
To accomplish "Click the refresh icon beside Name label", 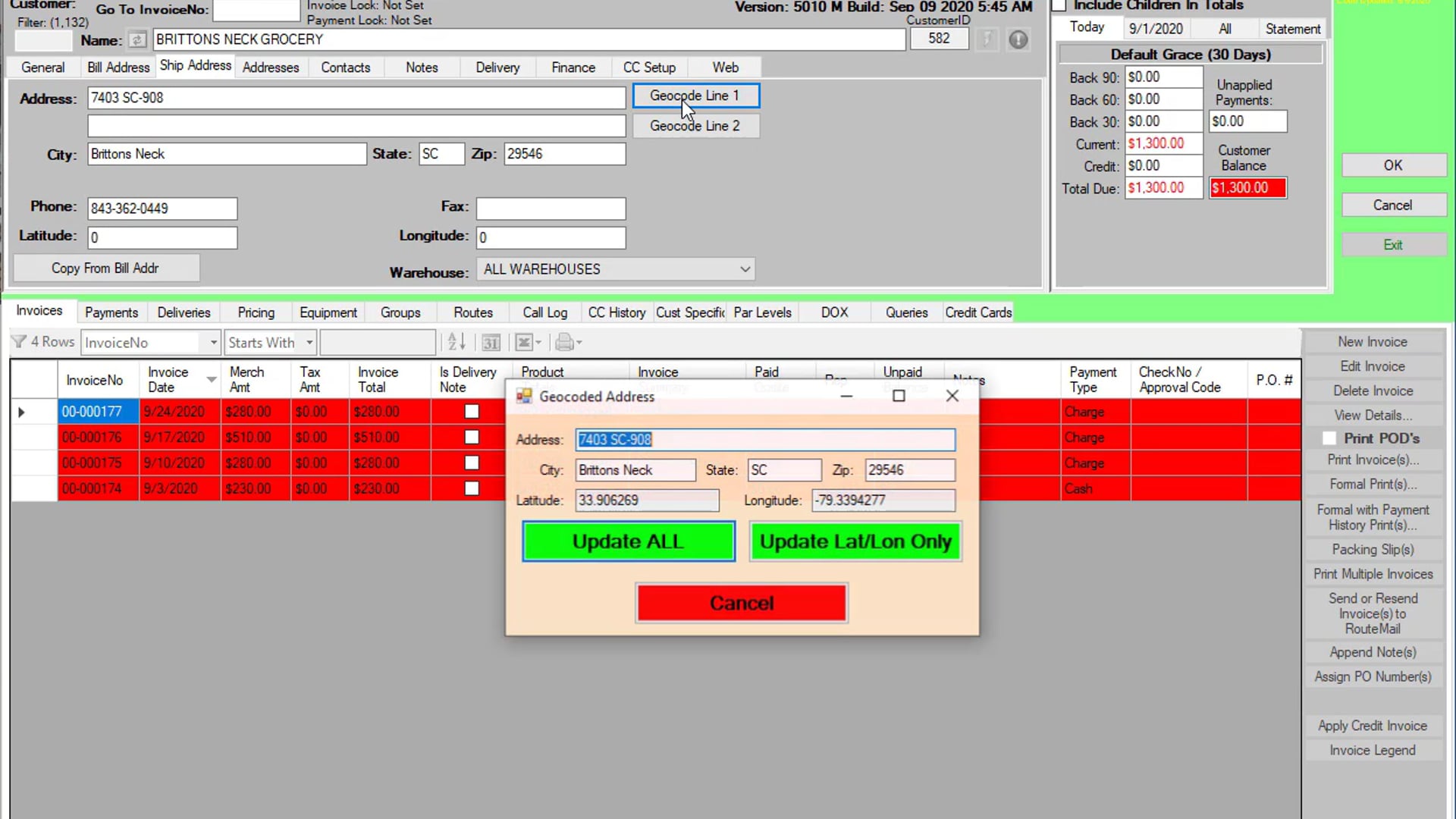I will click(137, 39).
